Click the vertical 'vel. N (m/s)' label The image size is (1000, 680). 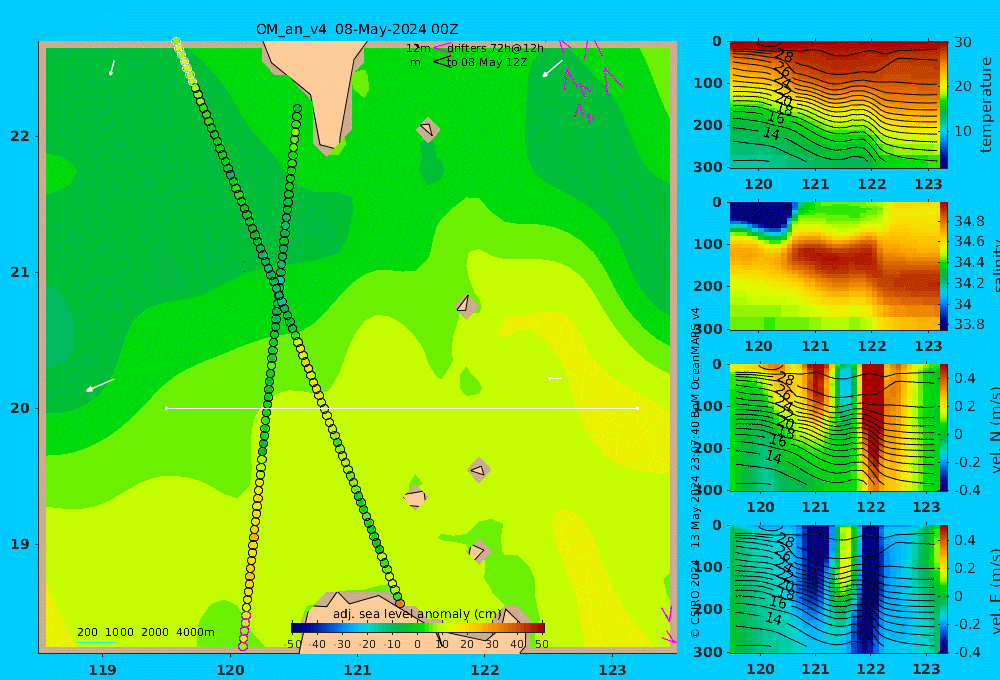coord(995,429)
